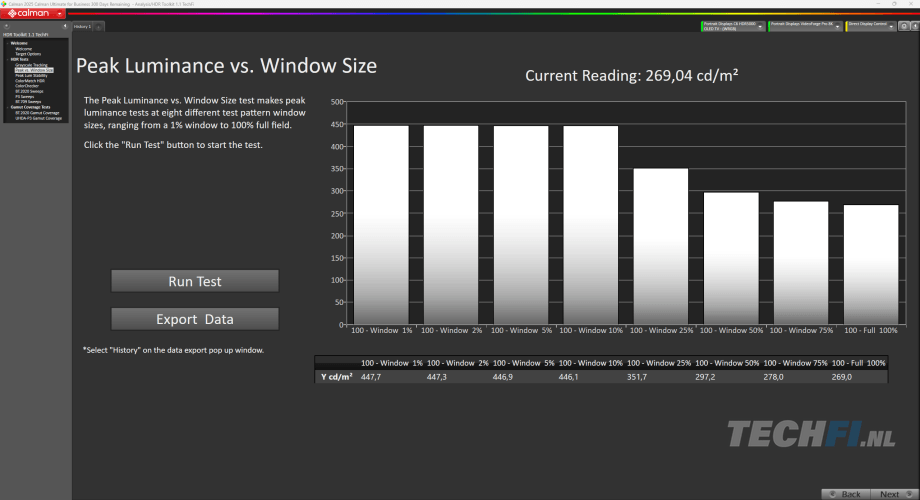The width and height of the screenshot is (920, 500).
Task: Click the Export Data button
Action: 195,319
